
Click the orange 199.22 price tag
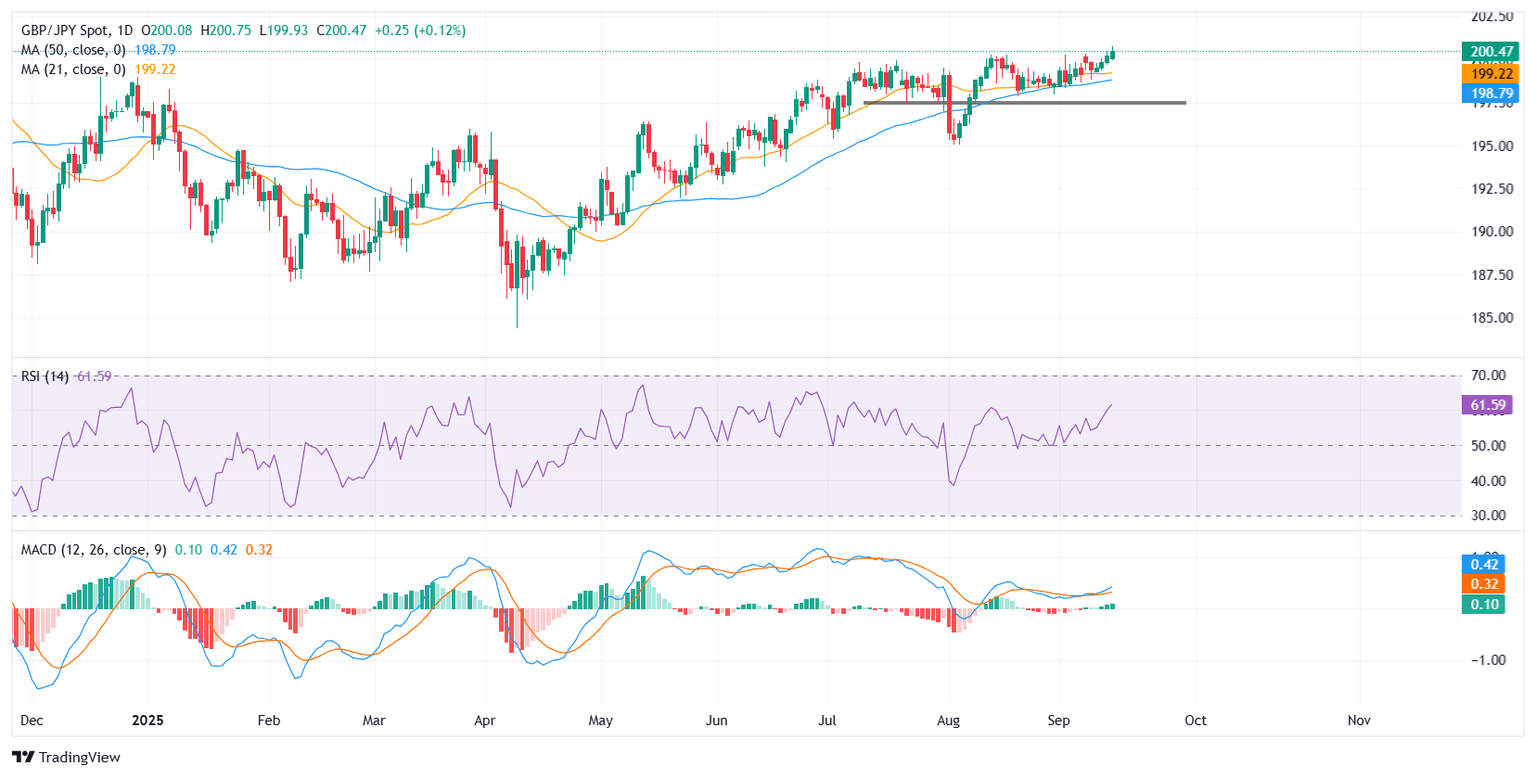(x=1491, y=73)
